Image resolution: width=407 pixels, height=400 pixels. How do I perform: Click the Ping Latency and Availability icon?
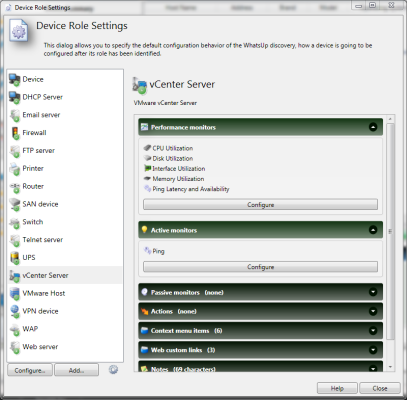click(x=147, y=189)
